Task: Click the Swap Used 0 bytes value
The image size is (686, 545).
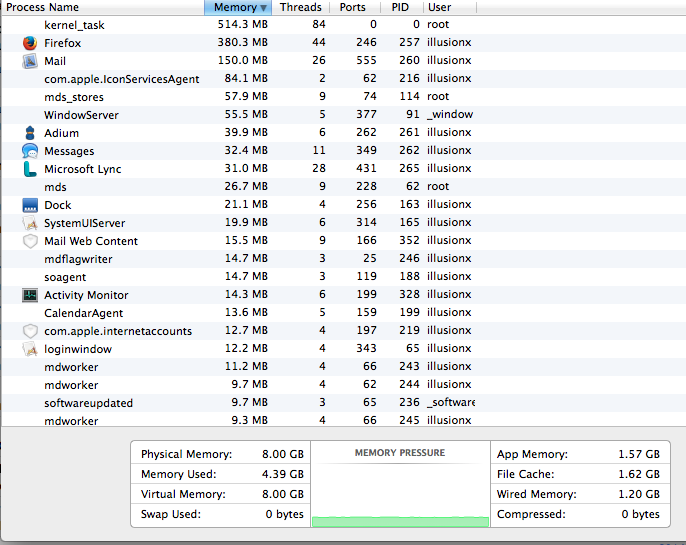Action: 284,514
